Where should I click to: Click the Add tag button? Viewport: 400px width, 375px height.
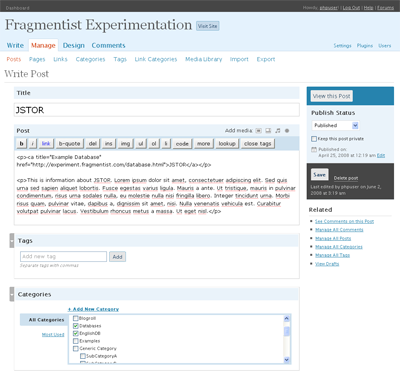pos(117,257)
